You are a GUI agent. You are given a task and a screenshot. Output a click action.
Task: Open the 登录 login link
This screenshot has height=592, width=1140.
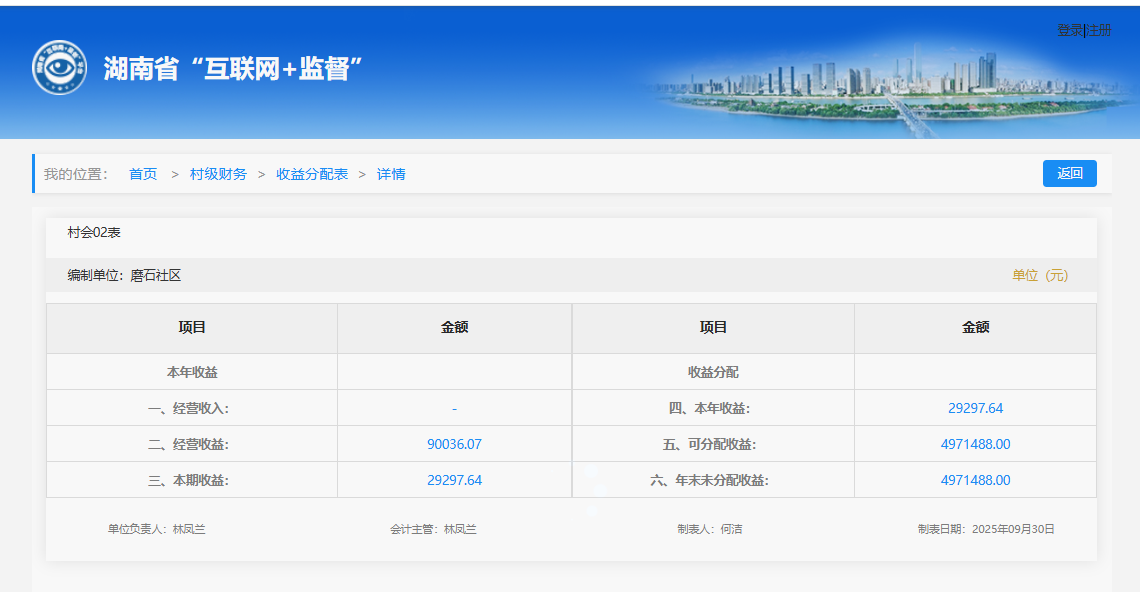point(1070,30)
